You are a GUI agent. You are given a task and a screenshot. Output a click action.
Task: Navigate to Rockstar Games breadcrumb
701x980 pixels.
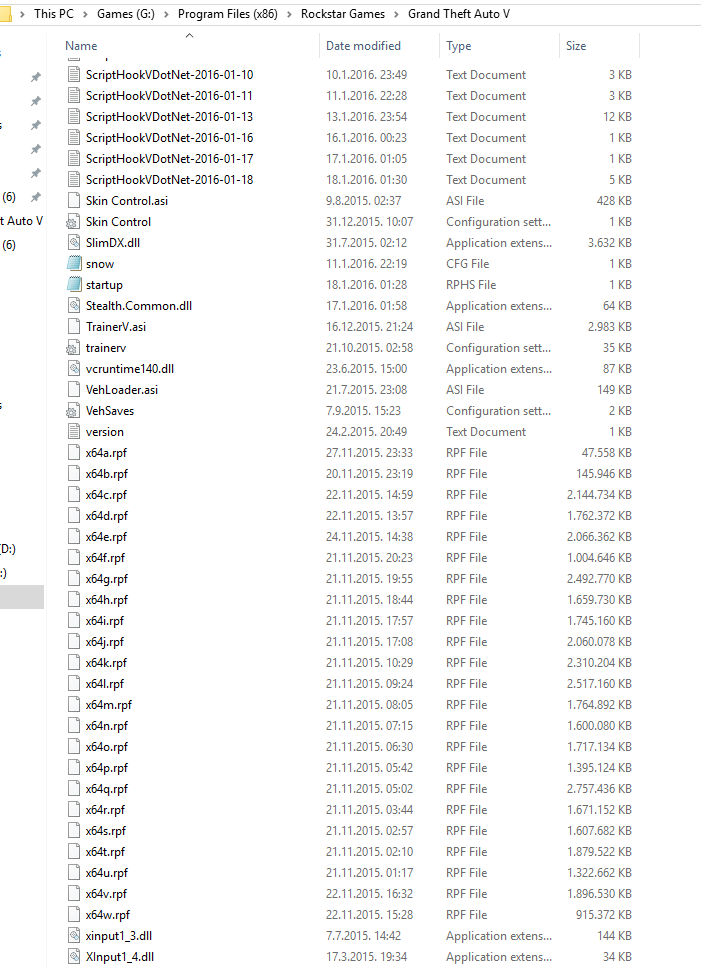click(343, 14)
